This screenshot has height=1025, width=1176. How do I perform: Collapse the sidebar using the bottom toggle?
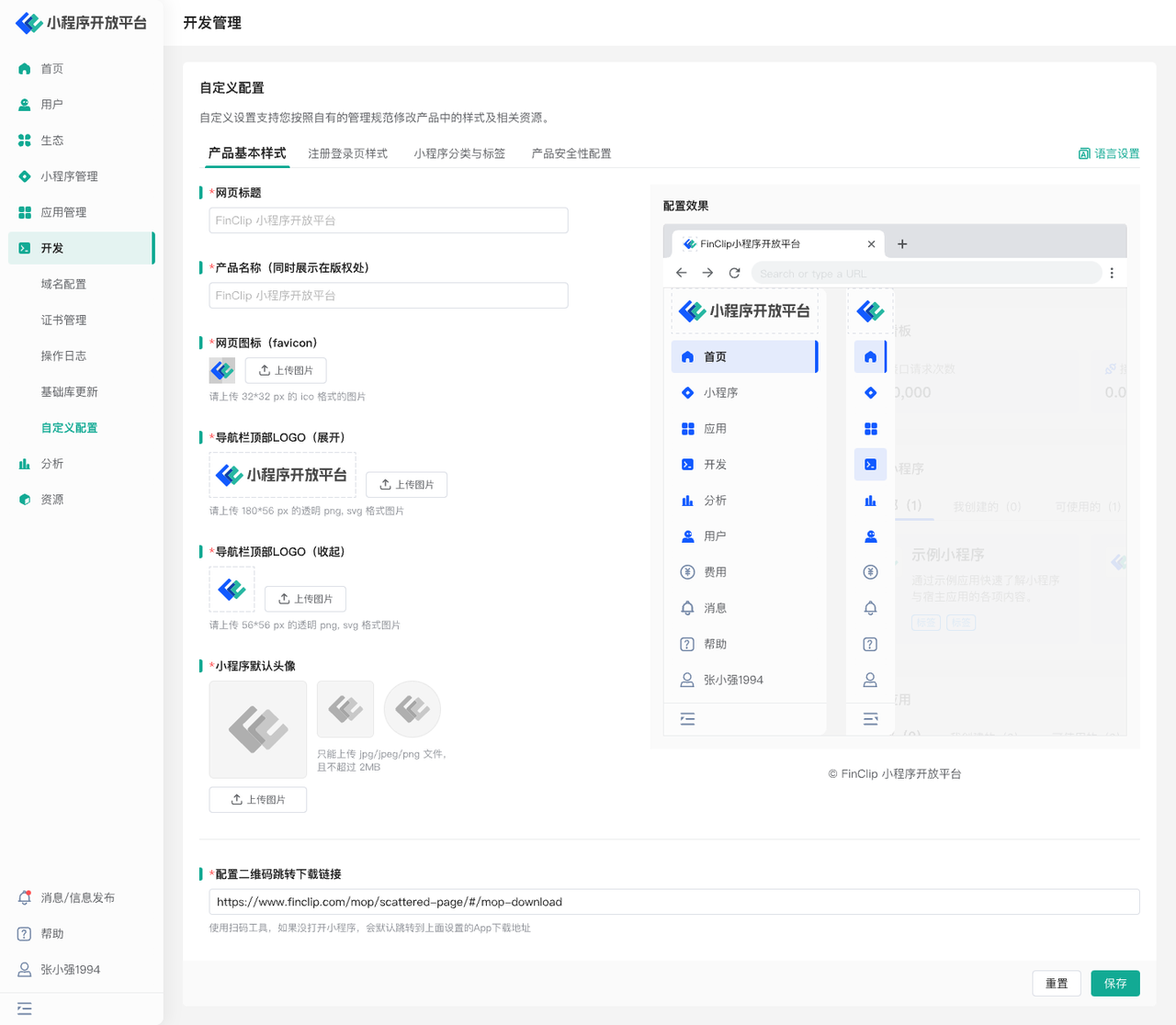pos(25,1008)
